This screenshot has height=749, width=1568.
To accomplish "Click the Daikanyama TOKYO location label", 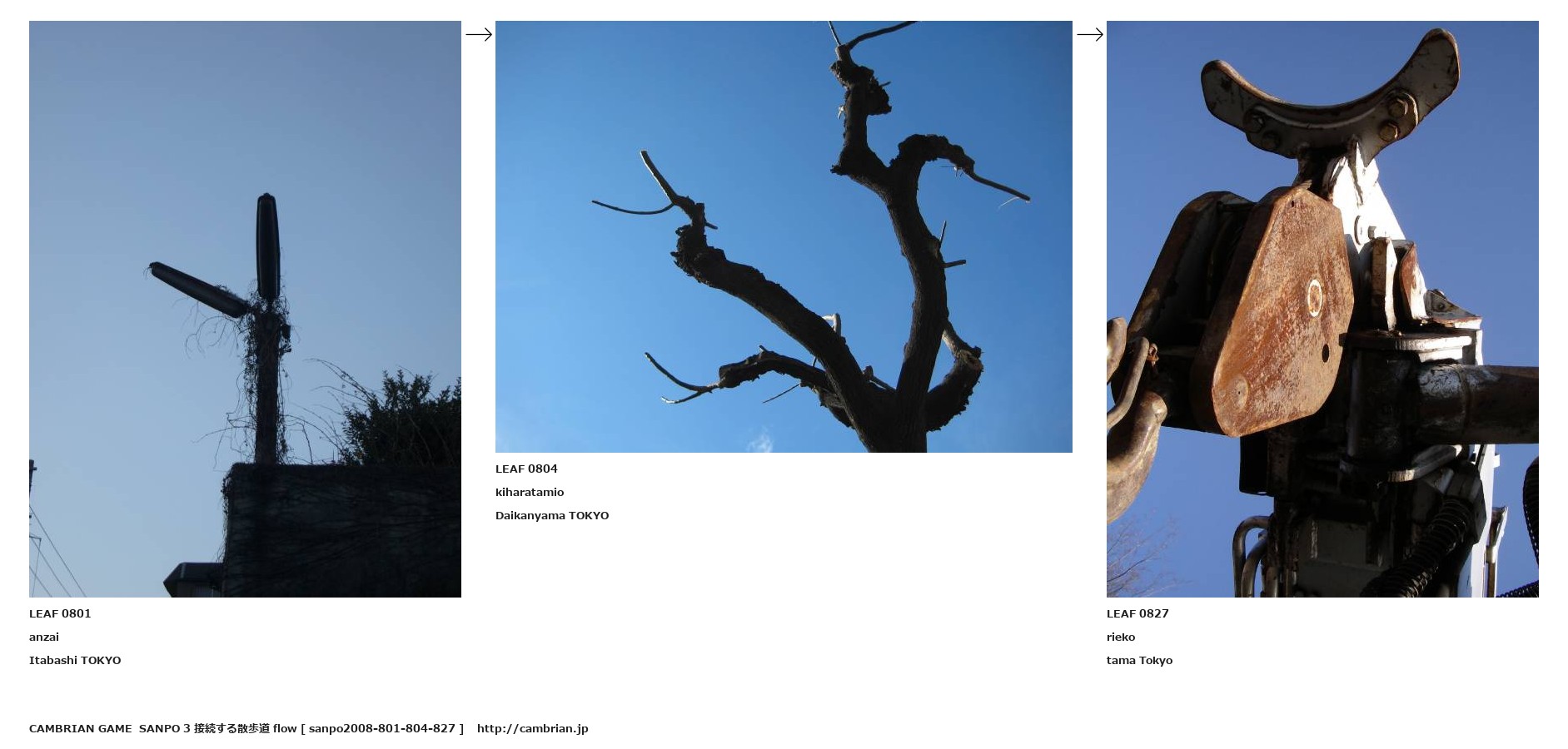I will (x=552, y=515).
